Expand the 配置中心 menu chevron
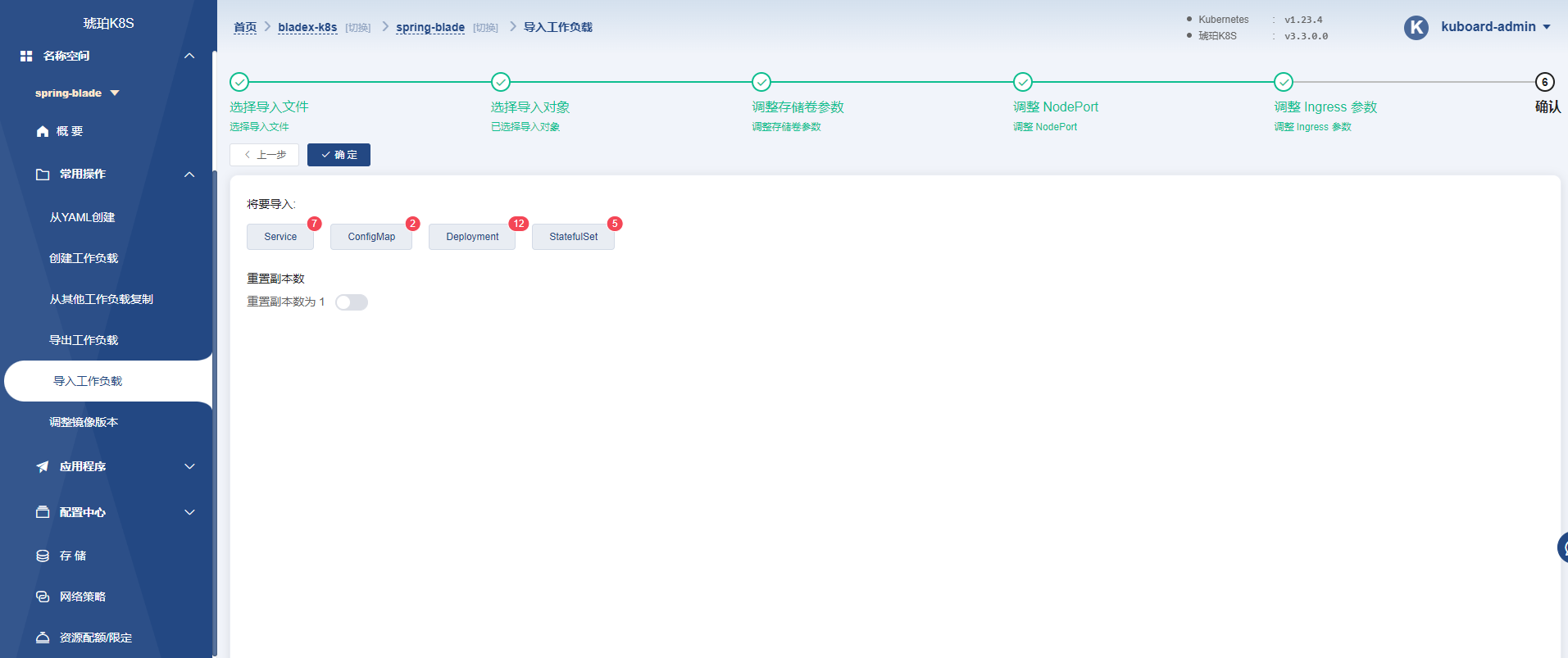1568x658 pixels. 189,512
